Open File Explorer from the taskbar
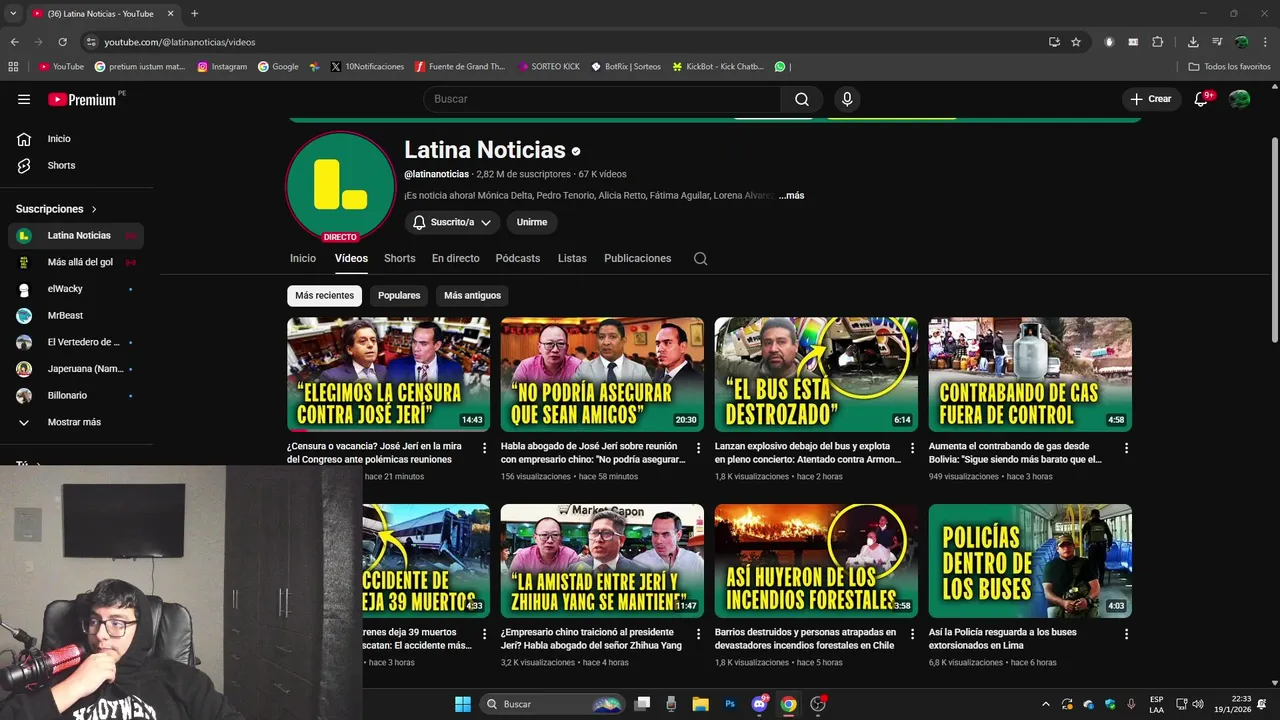Viewport: 1280px width, 720px height. click(x=700, y=704)
